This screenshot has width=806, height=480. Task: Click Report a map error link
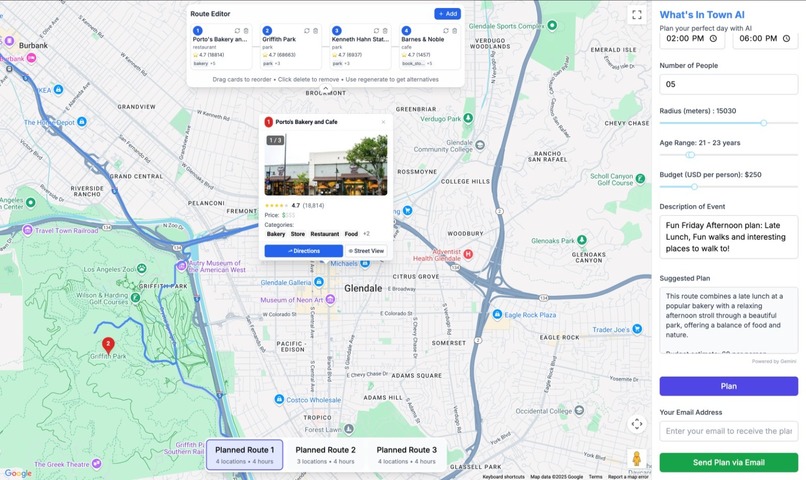tap(628, 477)
